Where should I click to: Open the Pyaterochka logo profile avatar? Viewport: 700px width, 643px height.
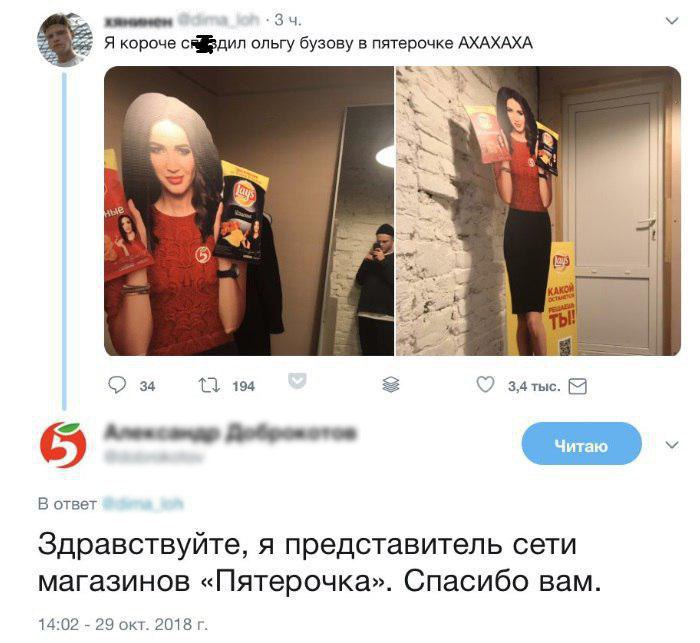63,445
